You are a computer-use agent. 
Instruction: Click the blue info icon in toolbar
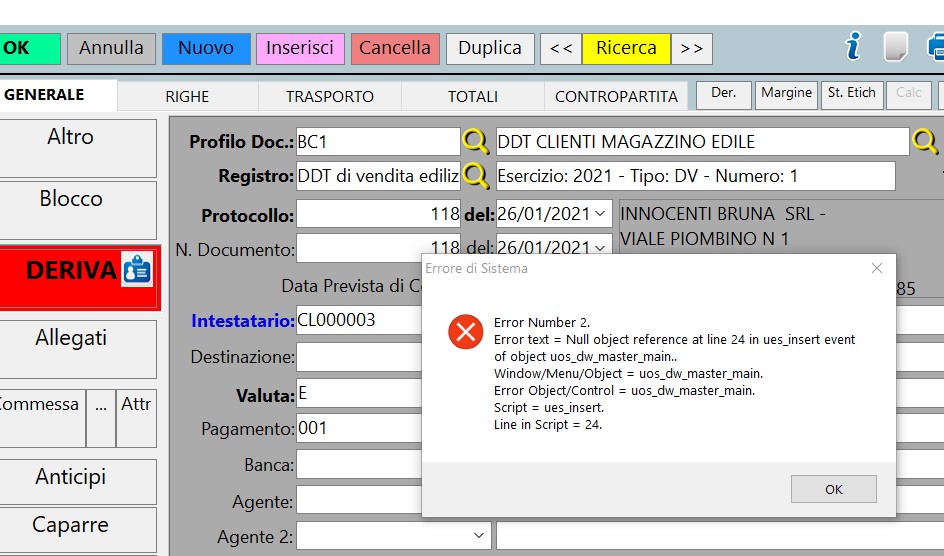(x=853, y=47)
